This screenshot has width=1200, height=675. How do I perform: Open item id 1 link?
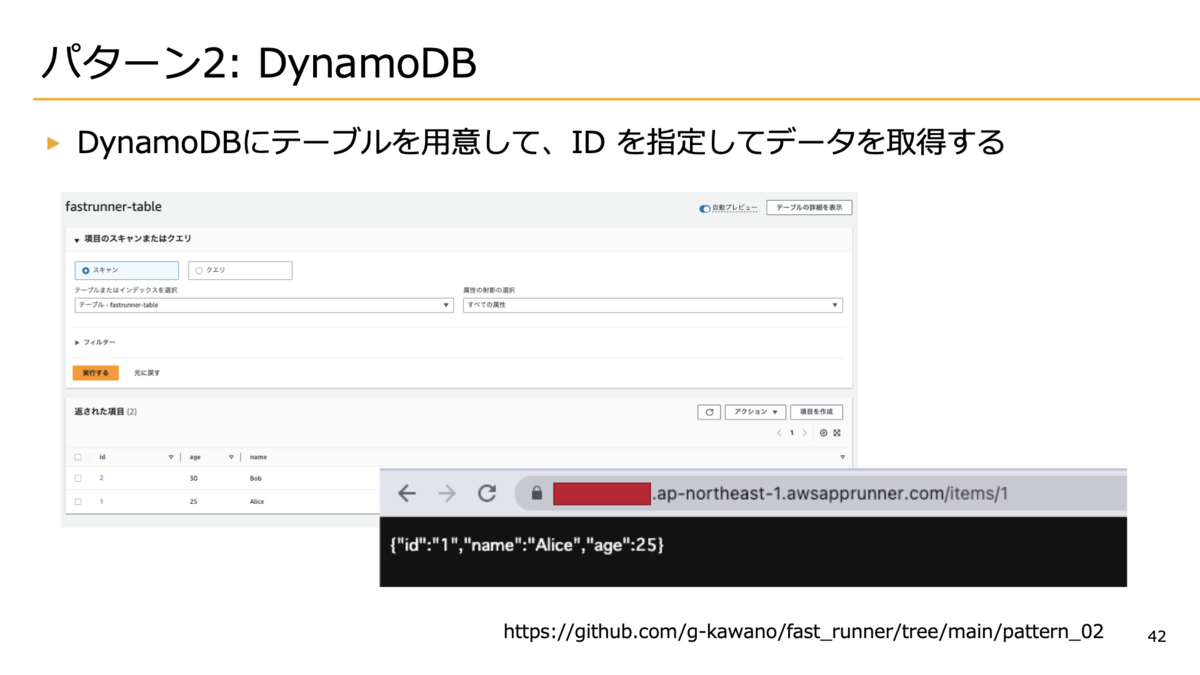[x=101, y=501]
